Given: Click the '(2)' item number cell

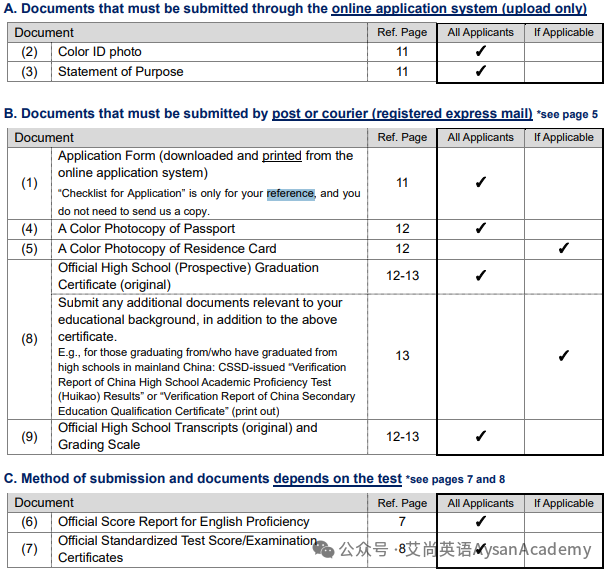Looking at the screenshot, I should (29, 52).
